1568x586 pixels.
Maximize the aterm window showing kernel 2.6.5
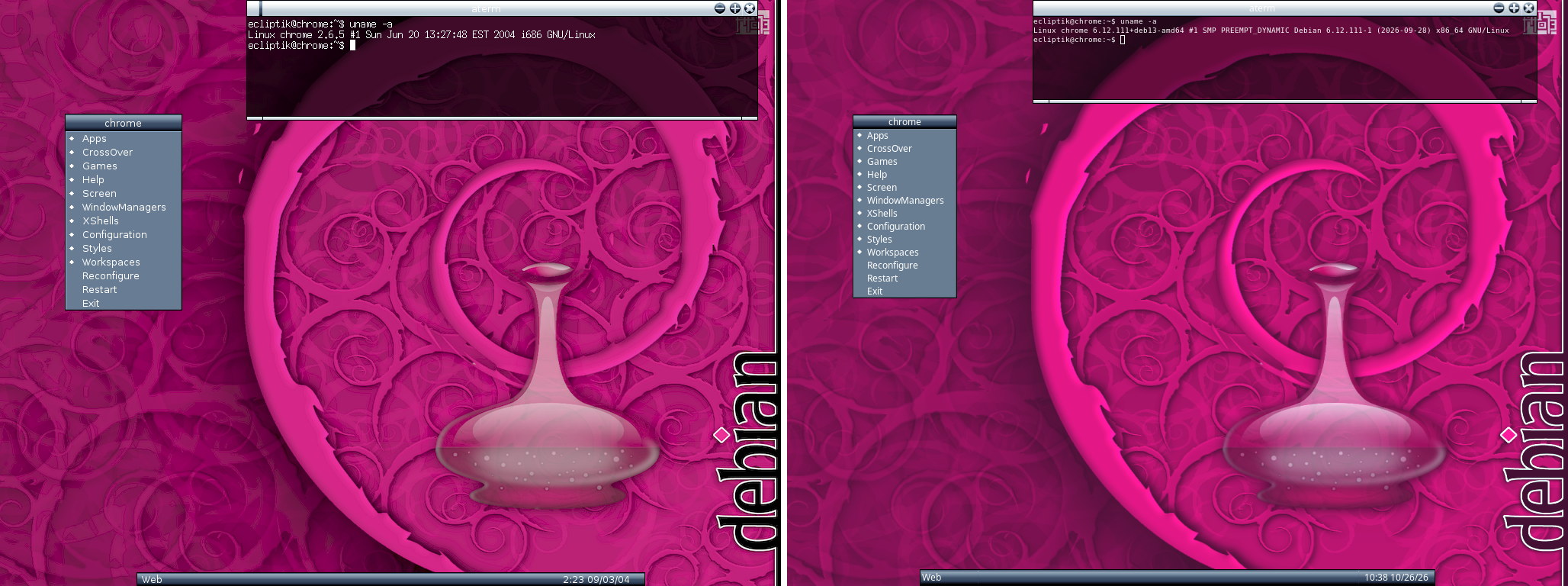pos(734,8)
